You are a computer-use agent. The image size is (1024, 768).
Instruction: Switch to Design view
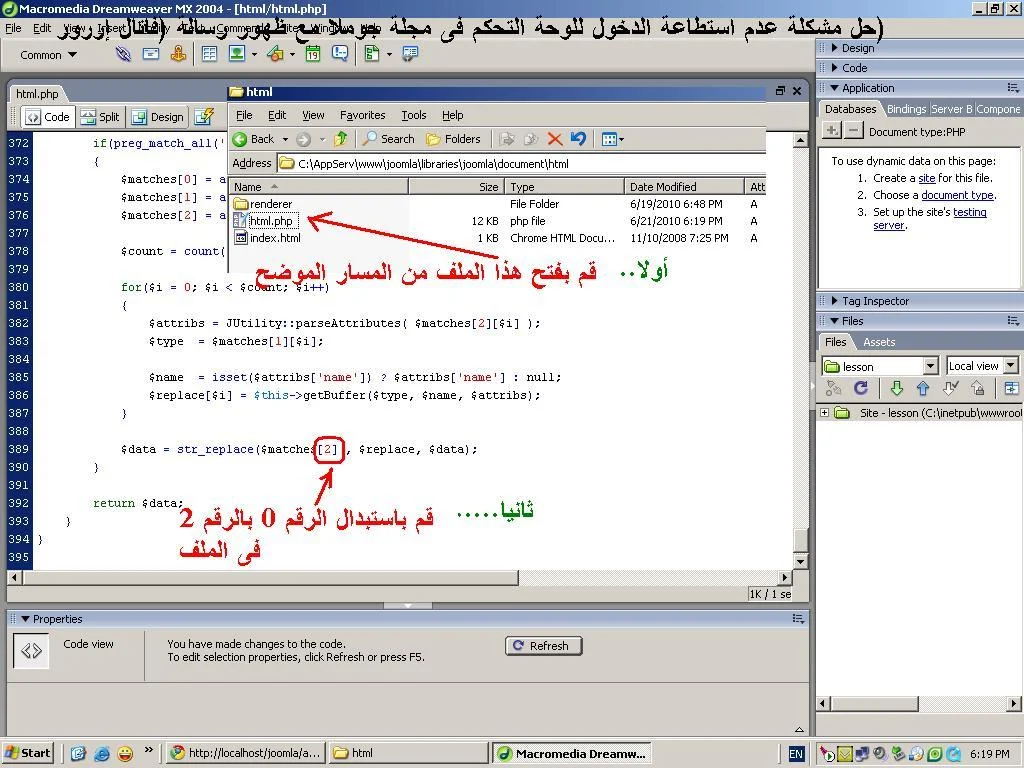pos(157,117)
